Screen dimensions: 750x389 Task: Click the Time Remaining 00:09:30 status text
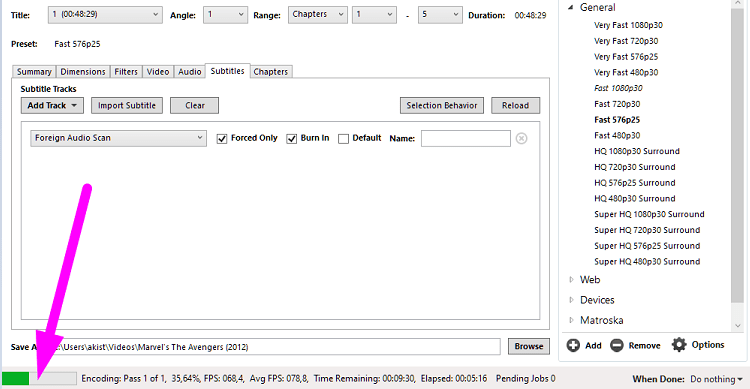pos(364,379)
